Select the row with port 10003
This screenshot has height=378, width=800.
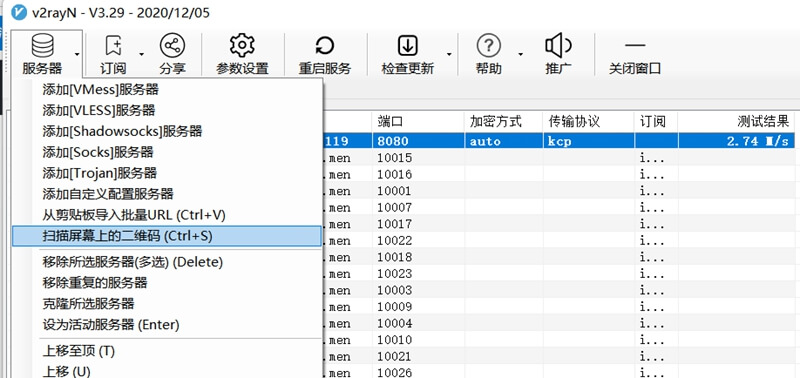tap(559, 290)
